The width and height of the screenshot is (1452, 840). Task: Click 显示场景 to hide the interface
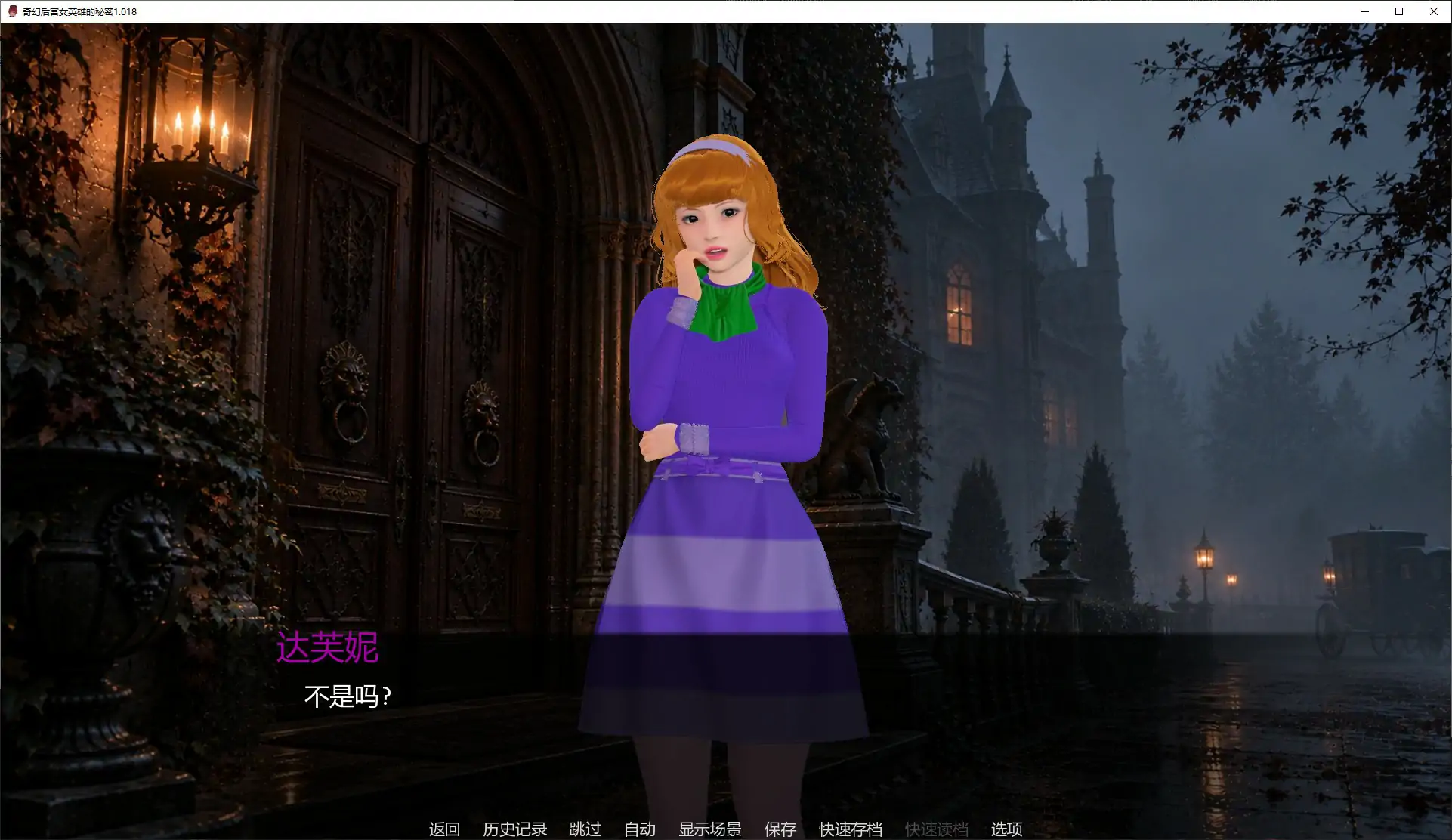(710, 829)
